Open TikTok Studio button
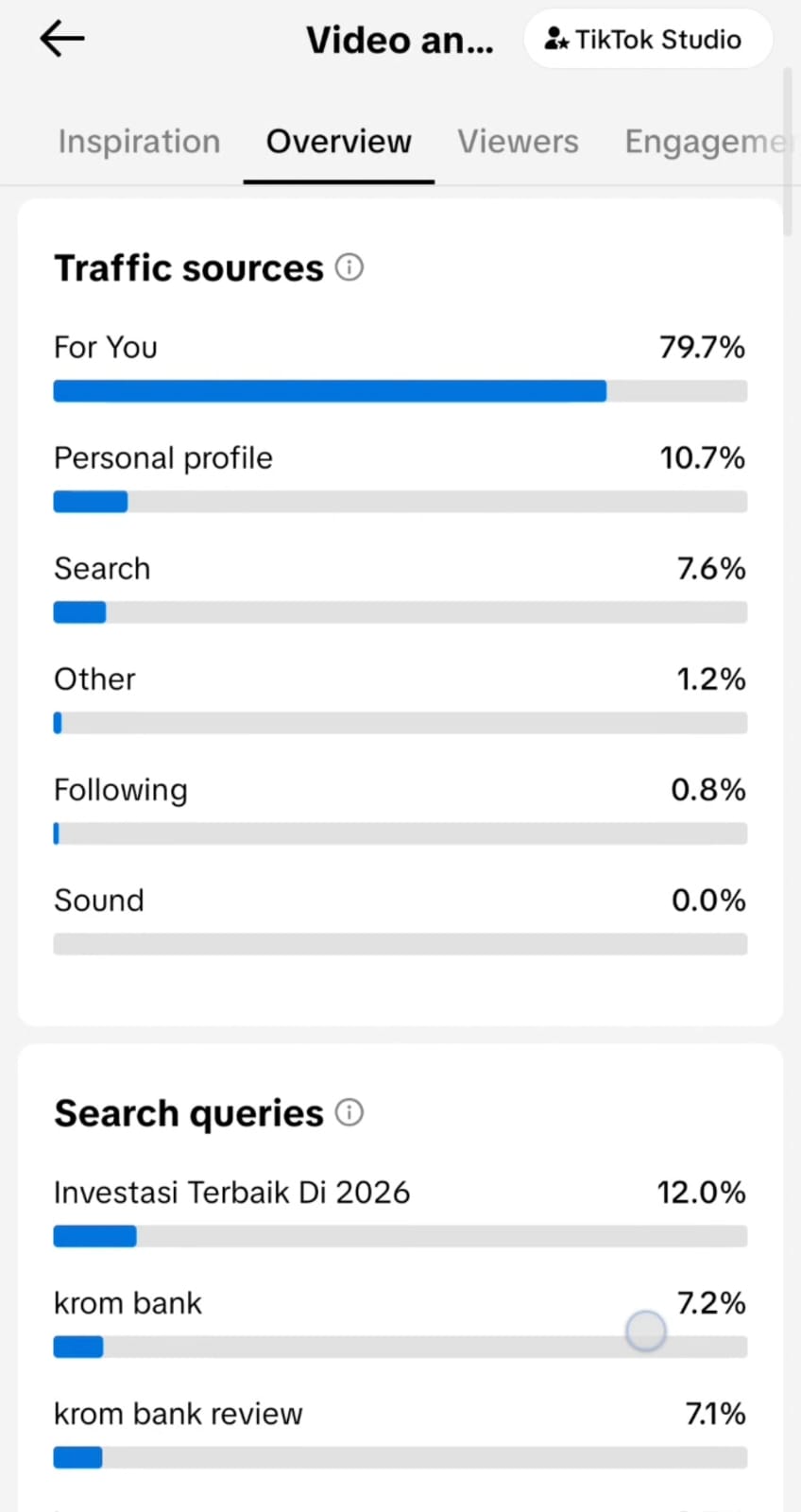Viewport: 801px width, 1512px height. click(x=647, y=40)
